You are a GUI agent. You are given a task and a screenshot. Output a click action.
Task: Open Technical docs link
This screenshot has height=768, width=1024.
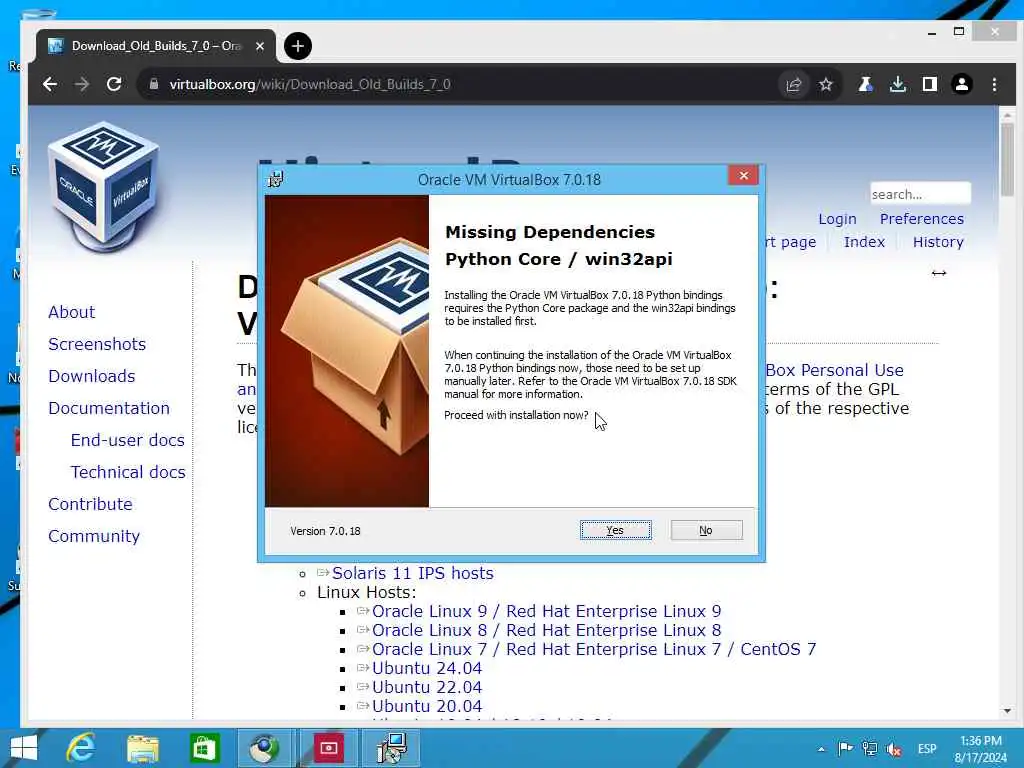(x=128, y=472)
